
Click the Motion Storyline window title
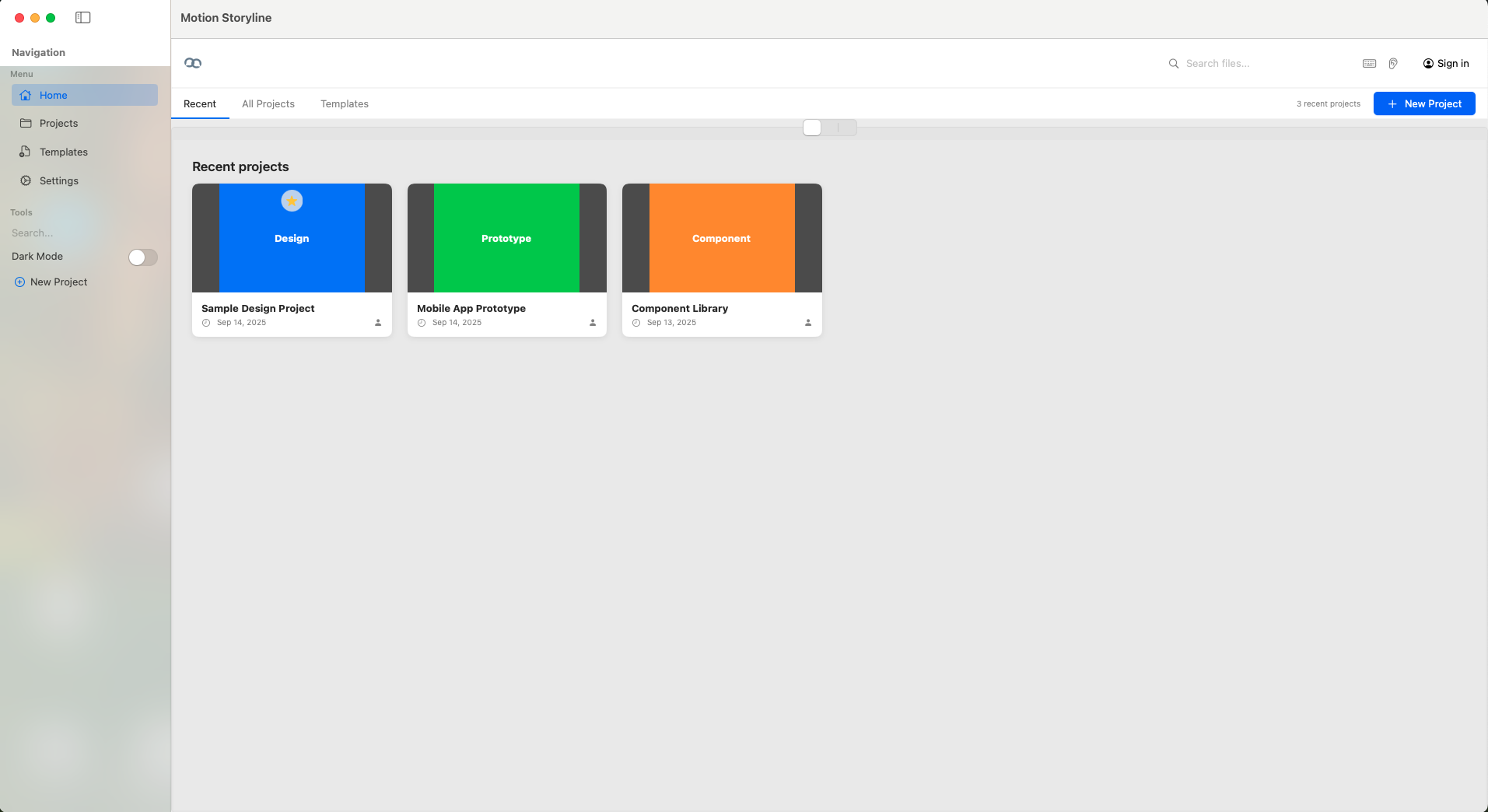226,18
